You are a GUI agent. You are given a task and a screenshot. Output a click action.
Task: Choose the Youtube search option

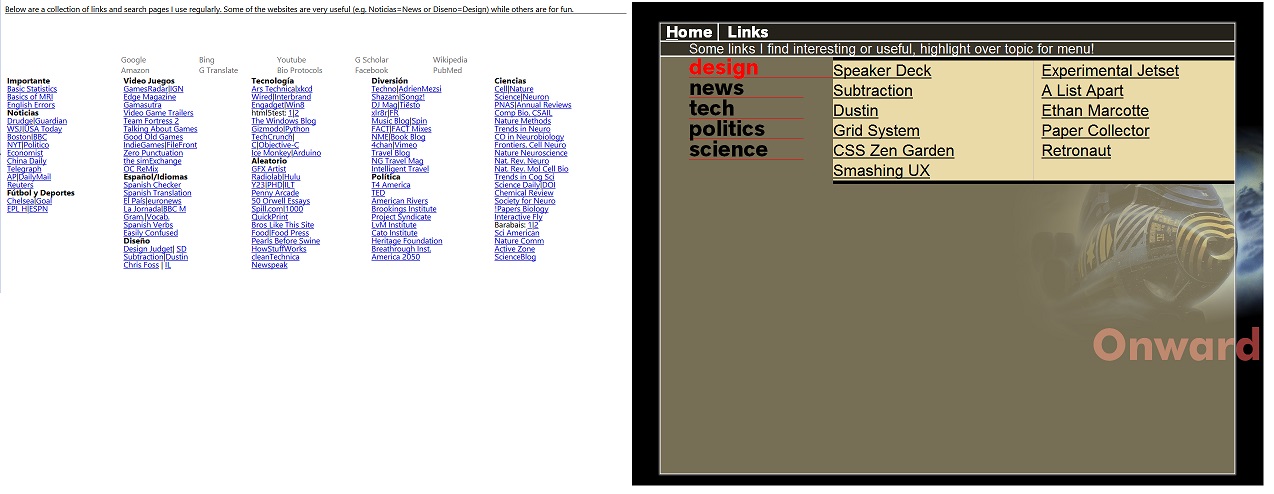point(291,60)
